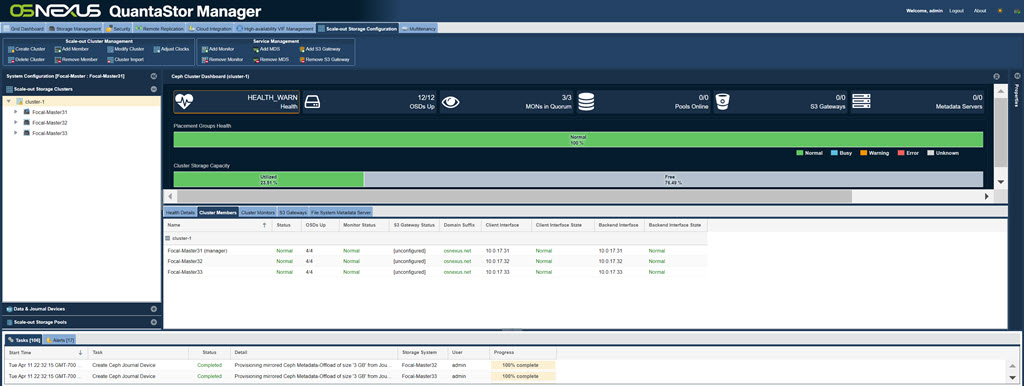Click the Delete Cluster toolbar icon

11,59
